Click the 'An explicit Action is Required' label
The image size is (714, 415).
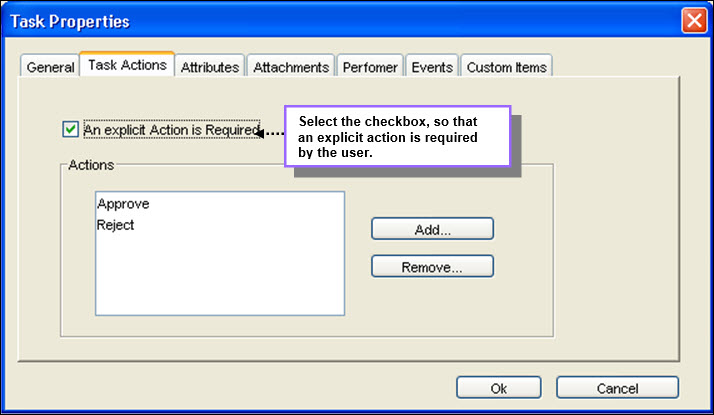tap(172, 130)
